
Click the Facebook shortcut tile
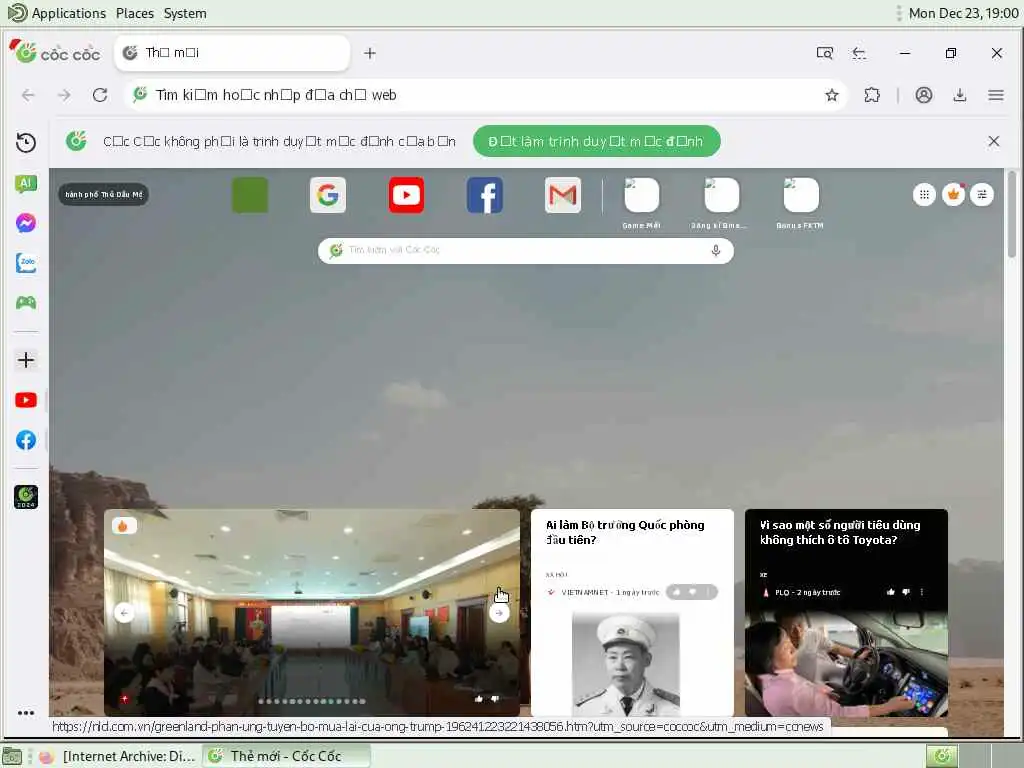[485, 195]
